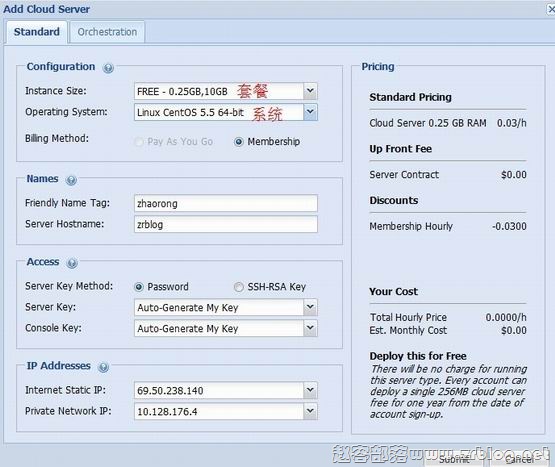Expand the Server Key dropdown
Image resolution: width=555 pixels, height=467 pixels.
pos(310,307)
